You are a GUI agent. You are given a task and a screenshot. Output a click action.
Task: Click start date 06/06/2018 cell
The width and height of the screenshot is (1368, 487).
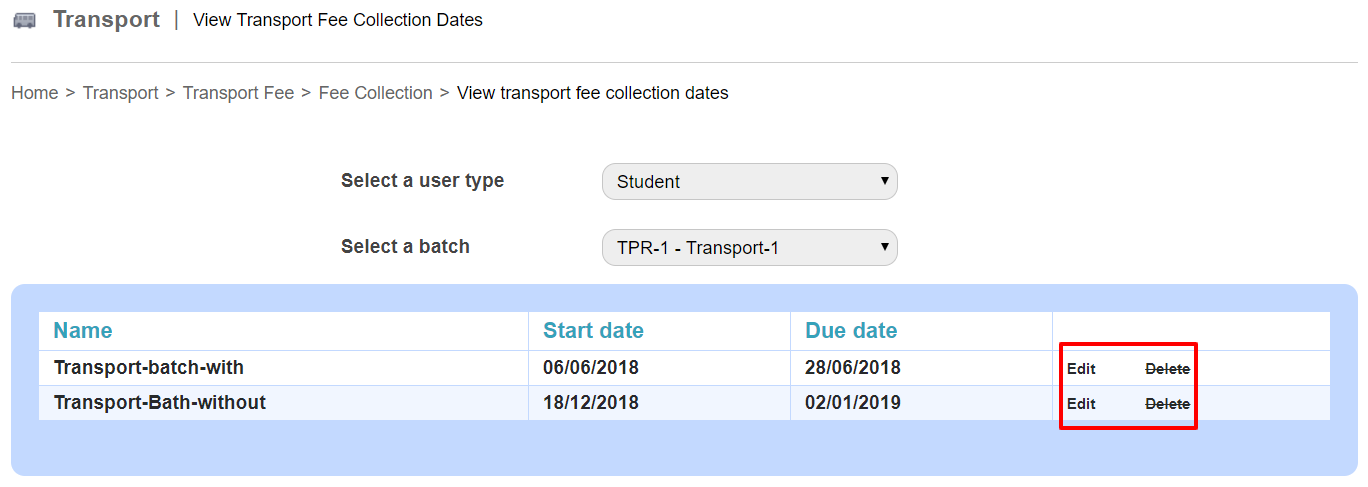tap(591, 368)
